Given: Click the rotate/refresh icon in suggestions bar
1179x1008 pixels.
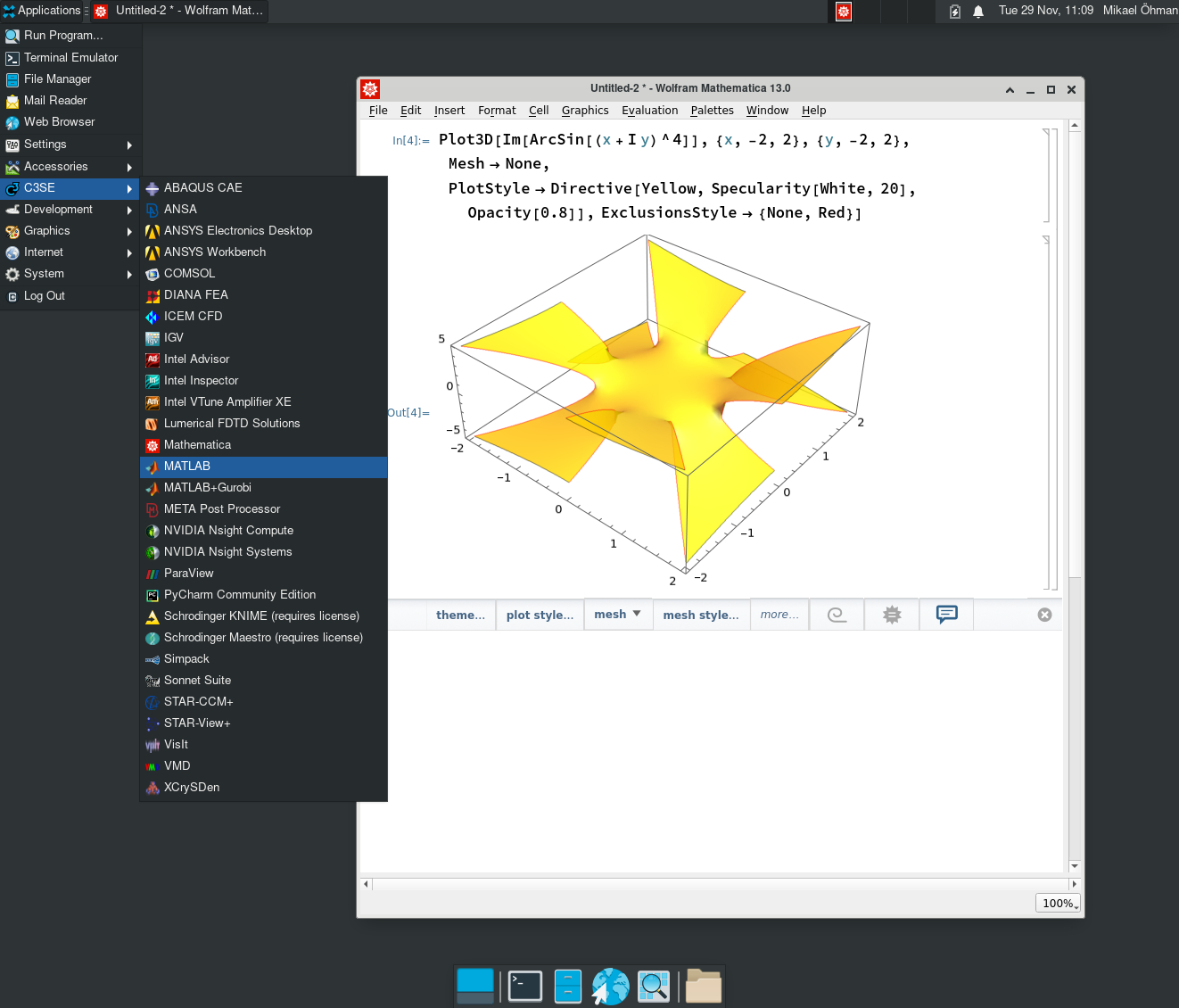Looking at the screenshot, I should (x=837, y=615).
